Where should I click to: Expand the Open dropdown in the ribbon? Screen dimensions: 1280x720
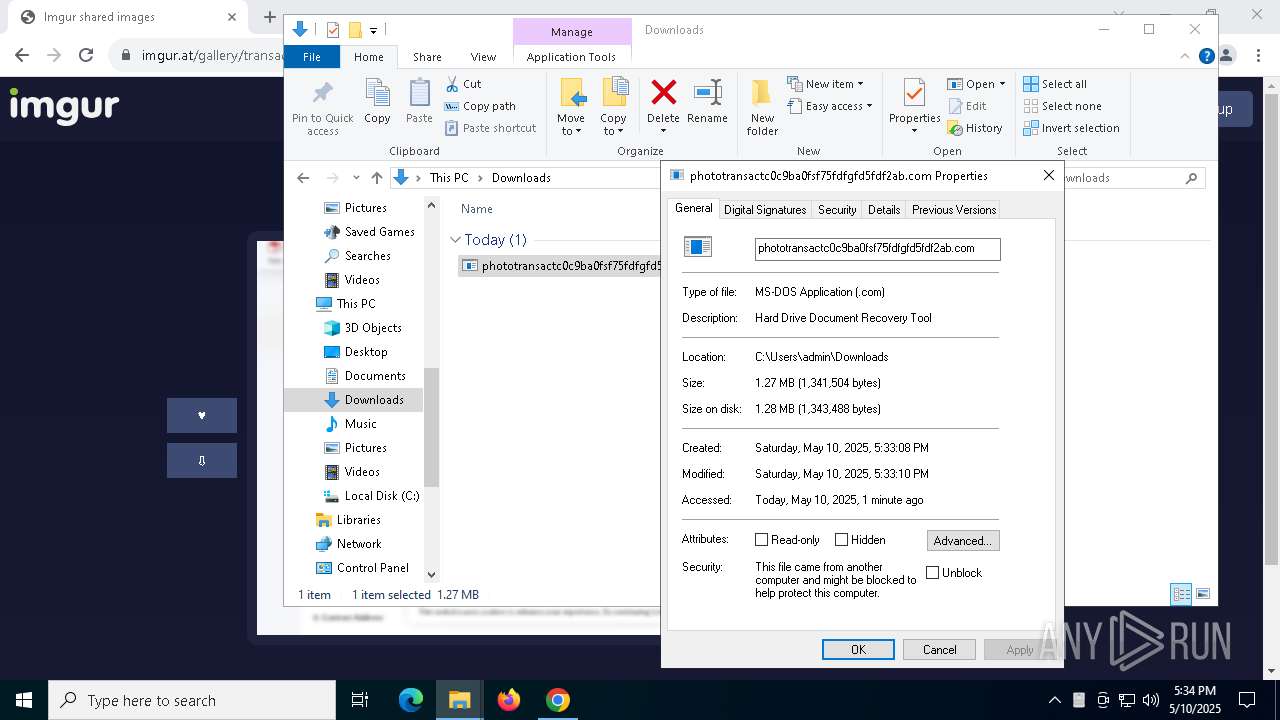coord(1002,84)
